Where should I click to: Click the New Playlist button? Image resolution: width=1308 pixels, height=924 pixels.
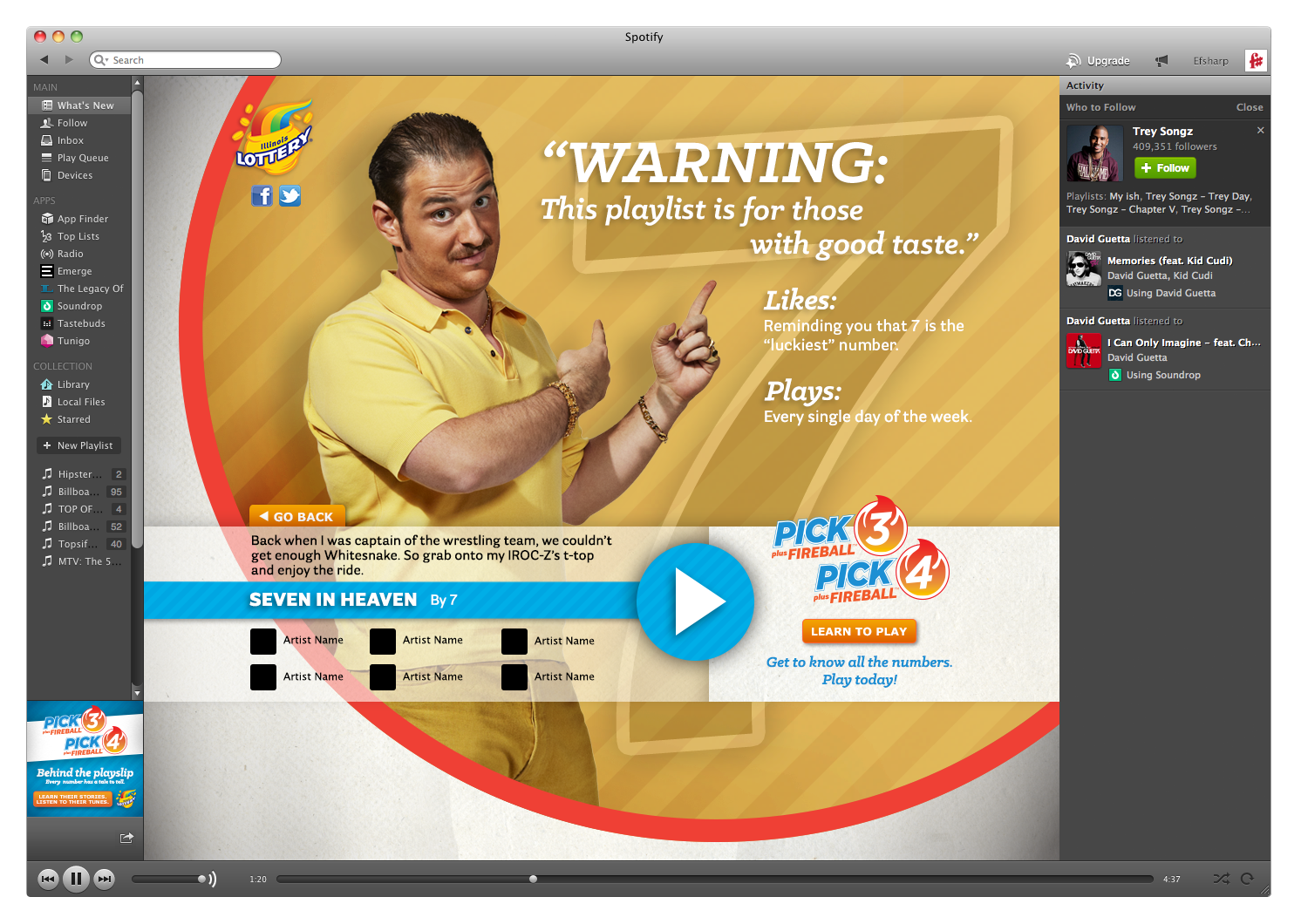coord(78,445)
